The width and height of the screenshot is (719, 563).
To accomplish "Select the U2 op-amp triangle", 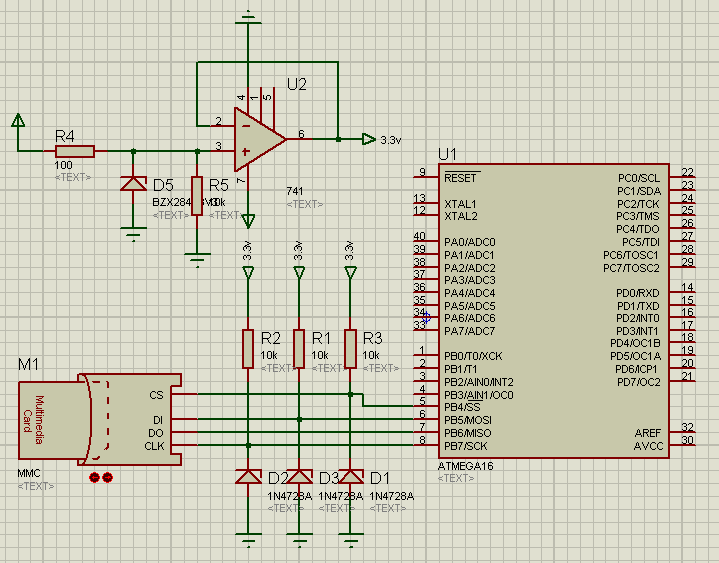I will (x=260, y=139).
